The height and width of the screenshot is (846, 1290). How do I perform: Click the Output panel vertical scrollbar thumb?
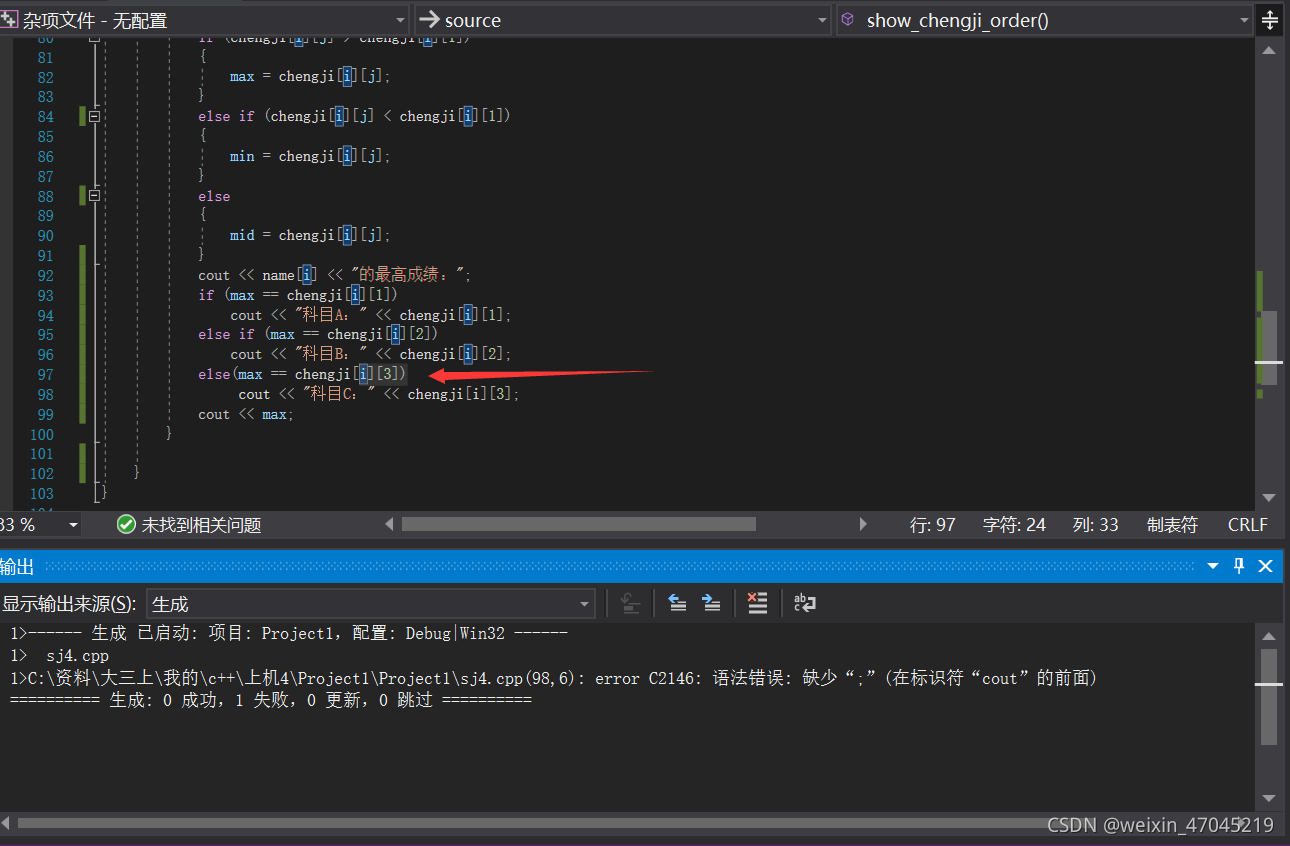coord(1269,696)
